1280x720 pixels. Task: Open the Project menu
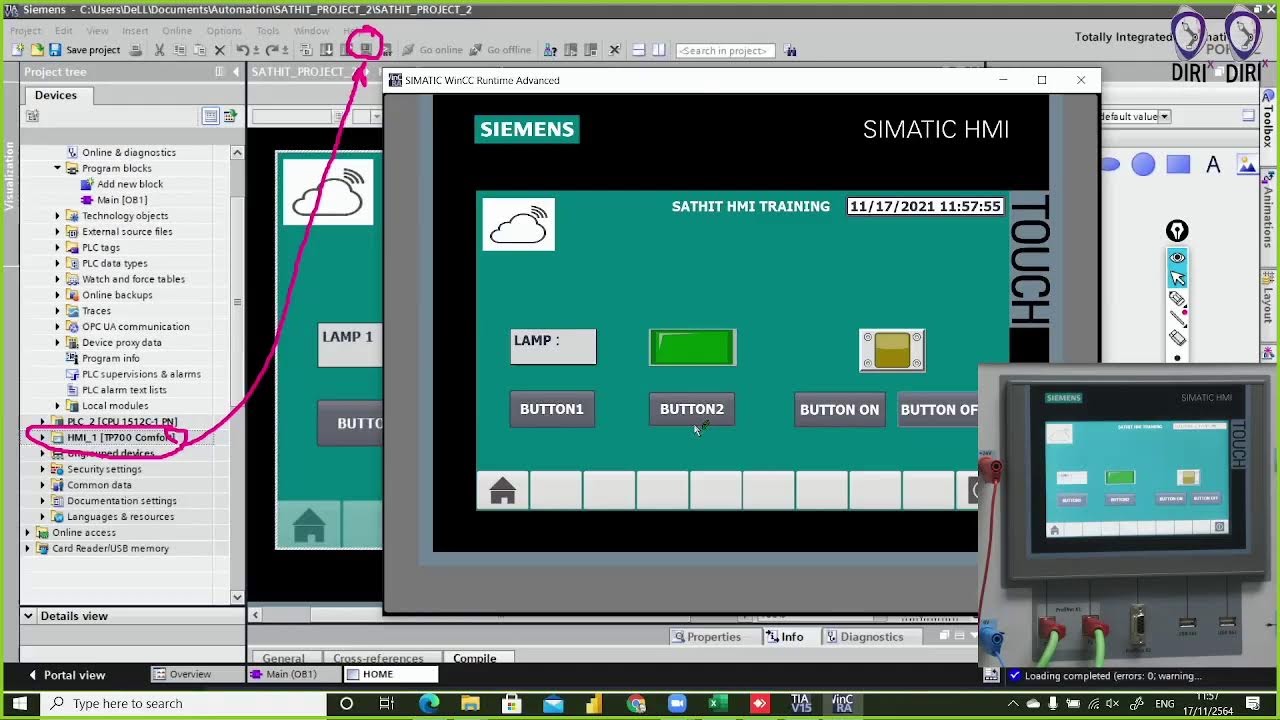pyautogui.click(x=25, y=31)
